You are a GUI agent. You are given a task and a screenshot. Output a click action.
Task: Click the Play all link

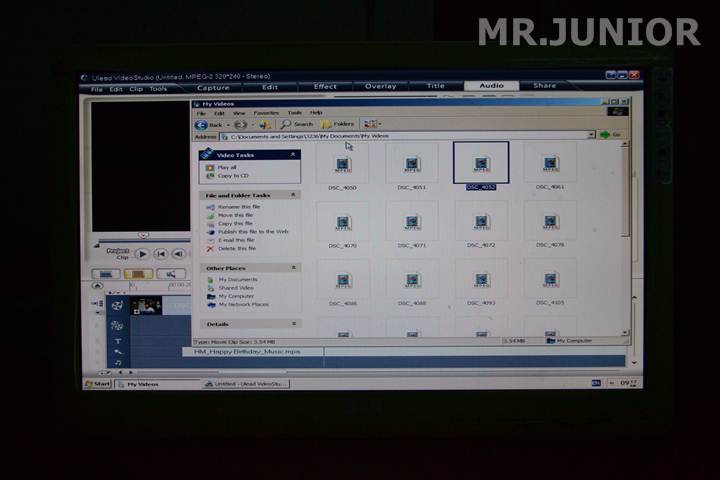227,167
